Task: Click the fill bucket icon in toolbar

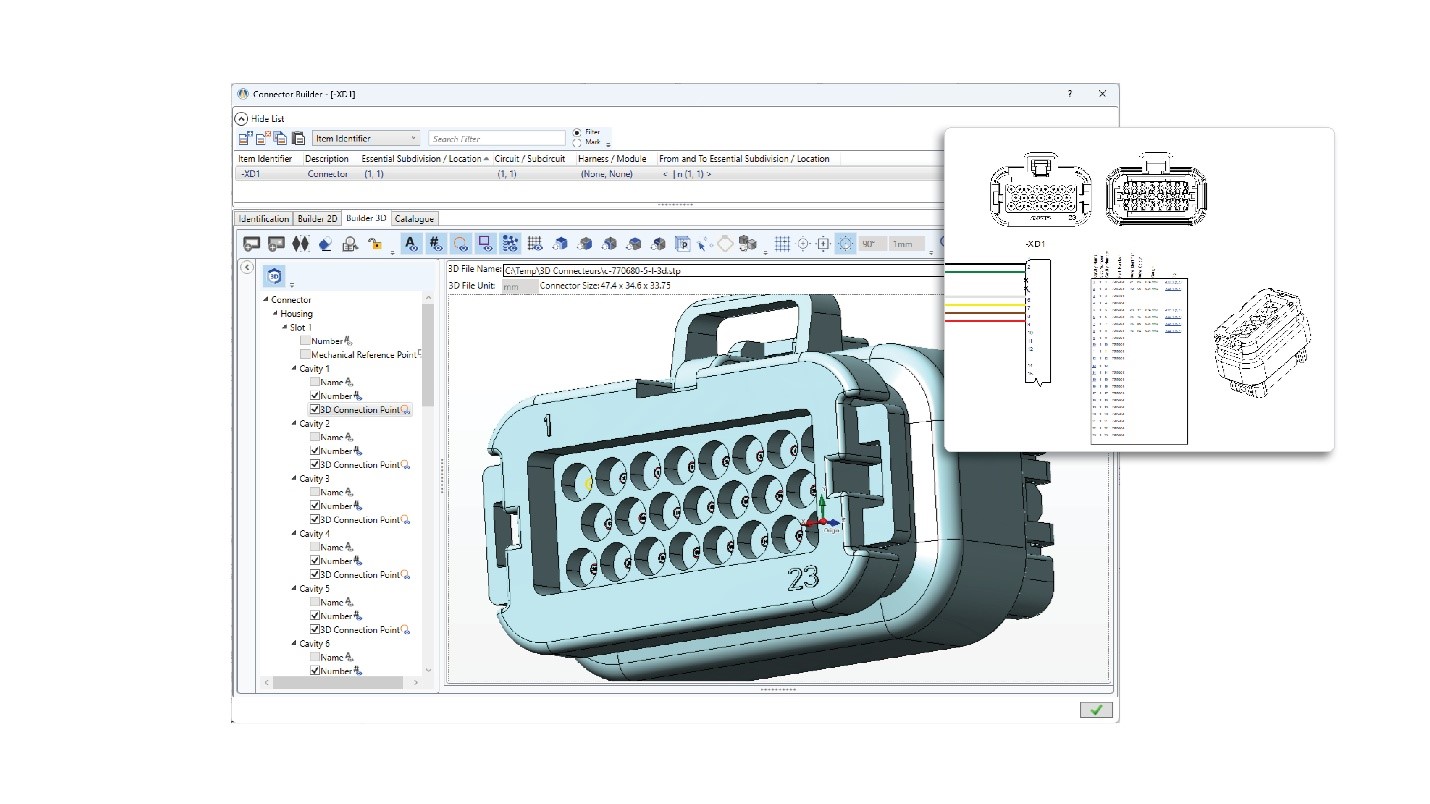Action: [325, 243]
